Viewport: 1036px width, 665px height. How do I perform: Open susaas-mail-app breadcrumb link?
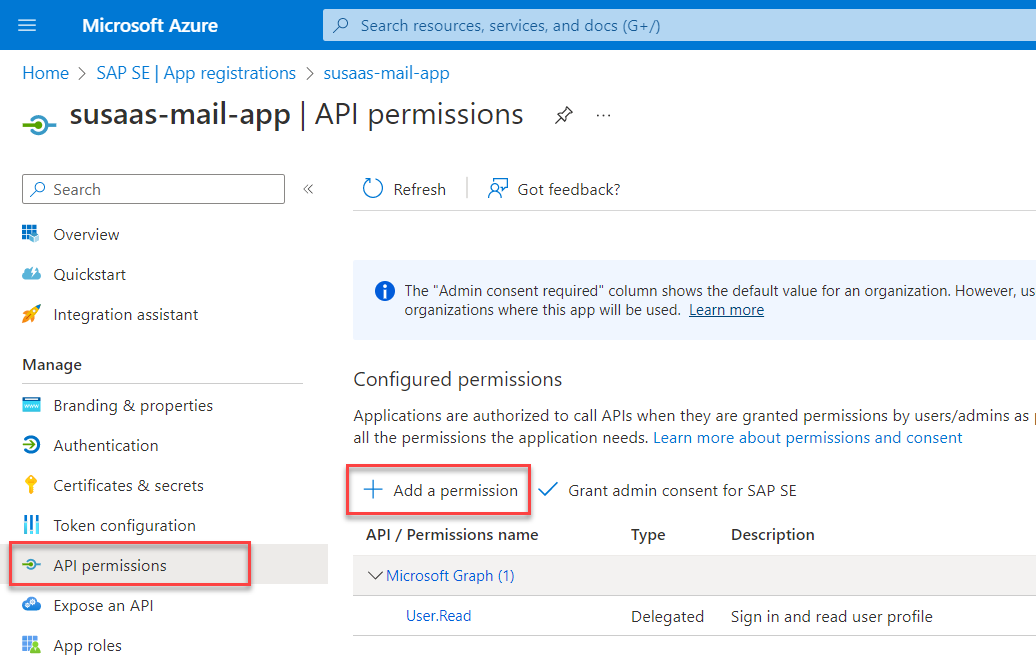387,73
